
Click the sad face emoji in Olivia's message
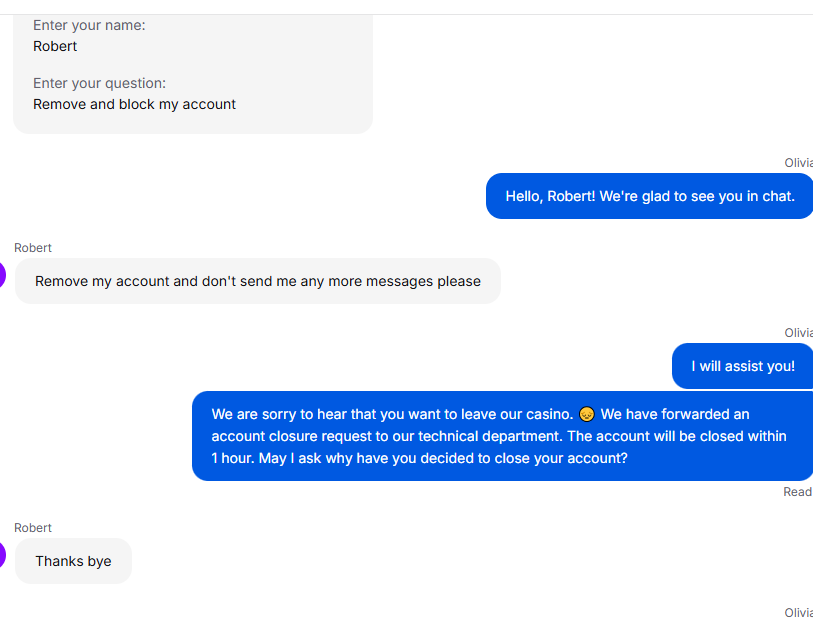[586, 414]
